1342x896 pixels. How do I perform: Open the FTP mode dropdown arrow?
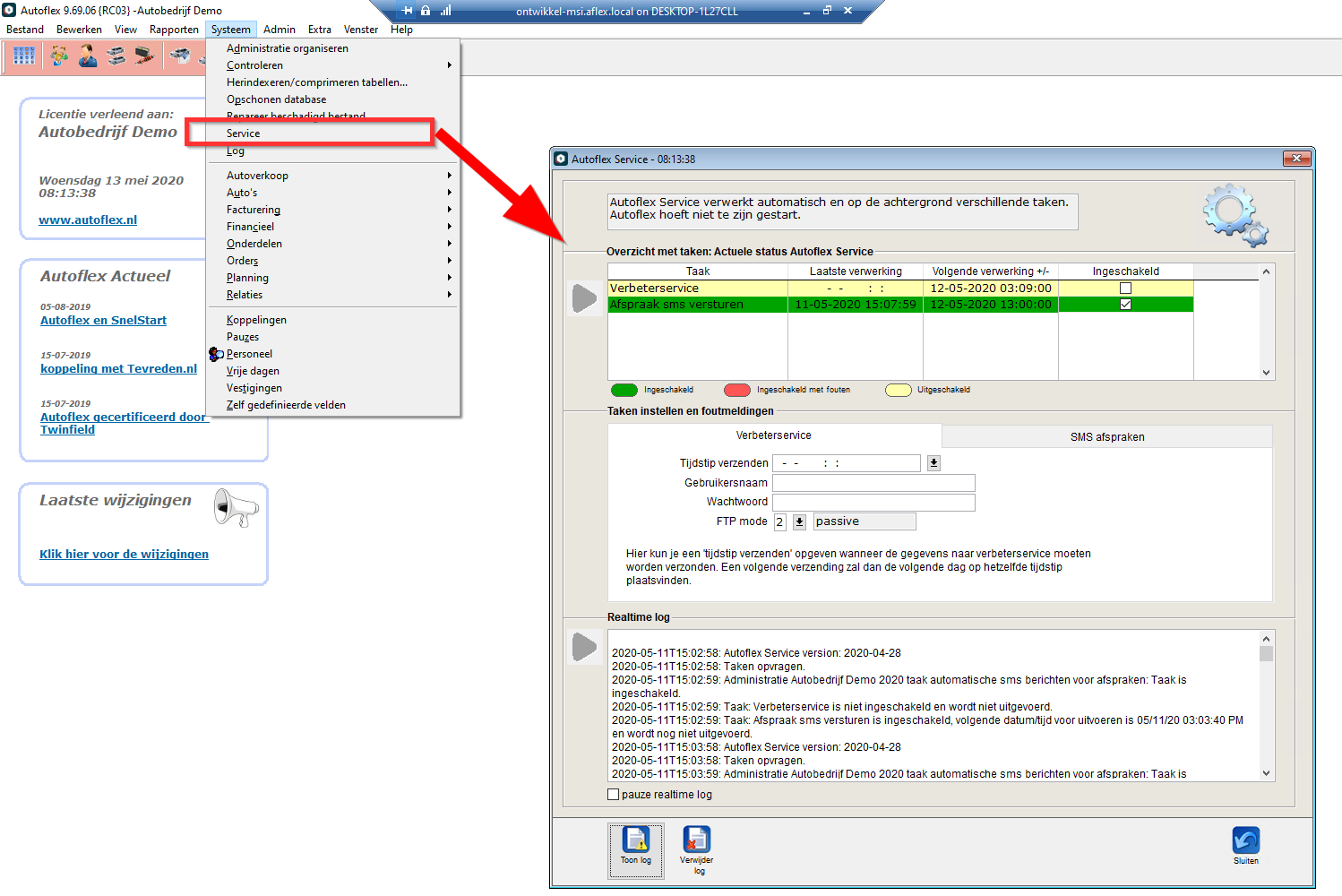(x=799, y=521)
